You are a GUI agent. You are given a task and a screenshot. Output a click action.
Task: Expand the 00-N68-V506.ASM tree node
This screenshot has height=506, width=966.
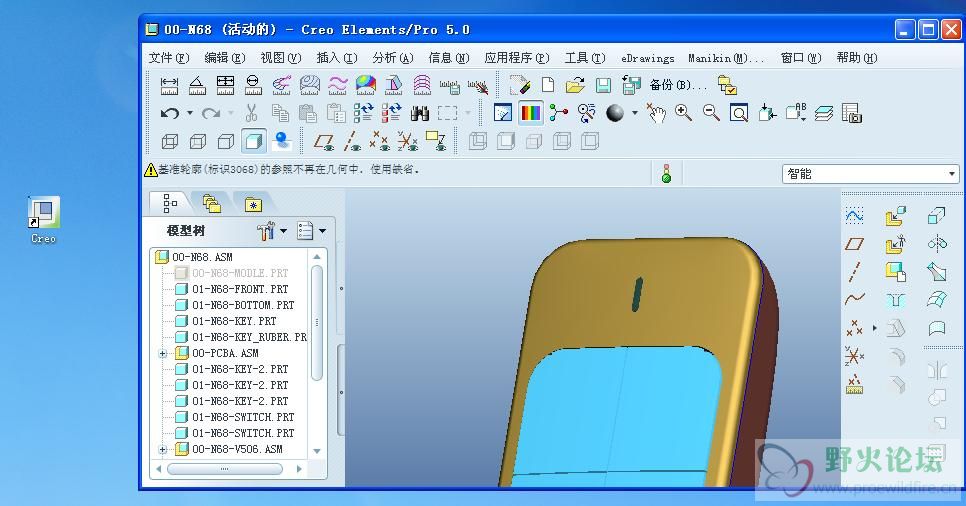coord(163,450)
